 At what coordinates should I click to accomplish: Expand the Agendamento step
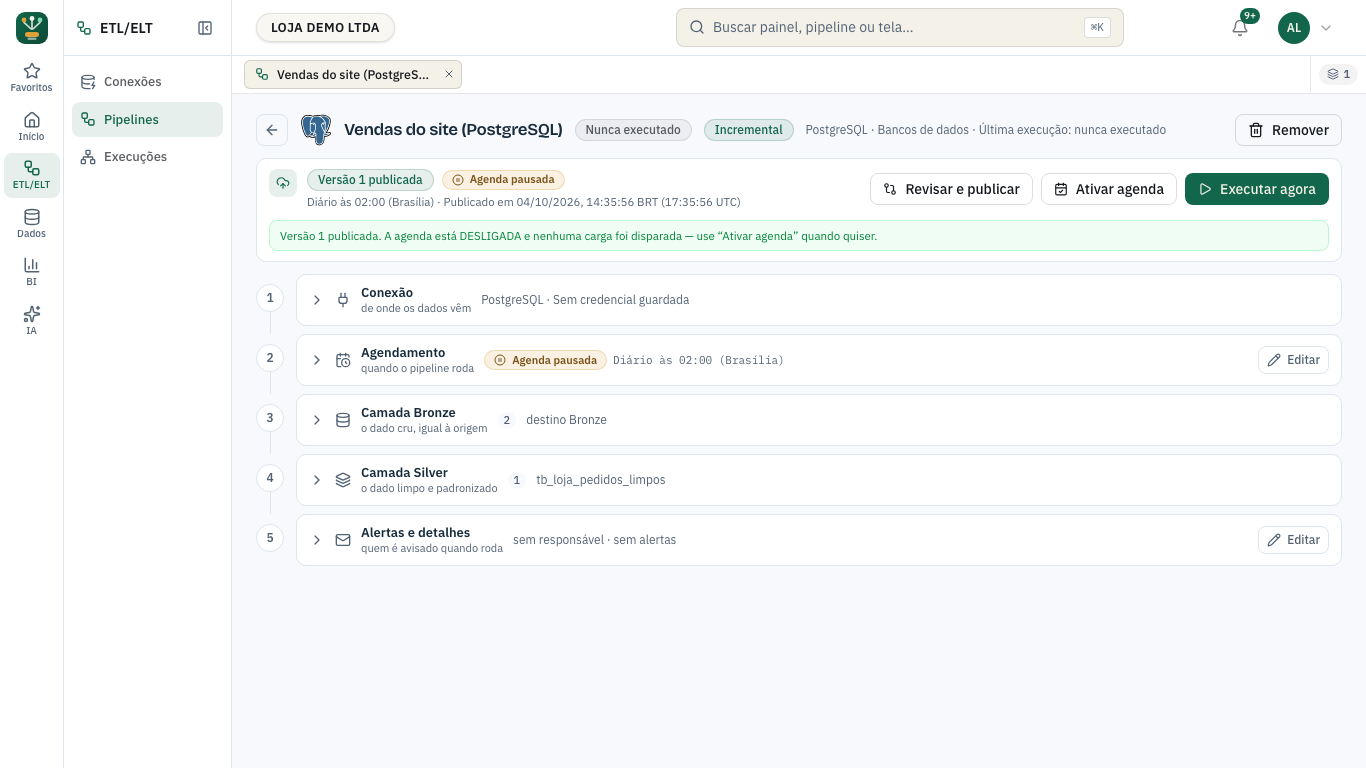pos(317,360)
